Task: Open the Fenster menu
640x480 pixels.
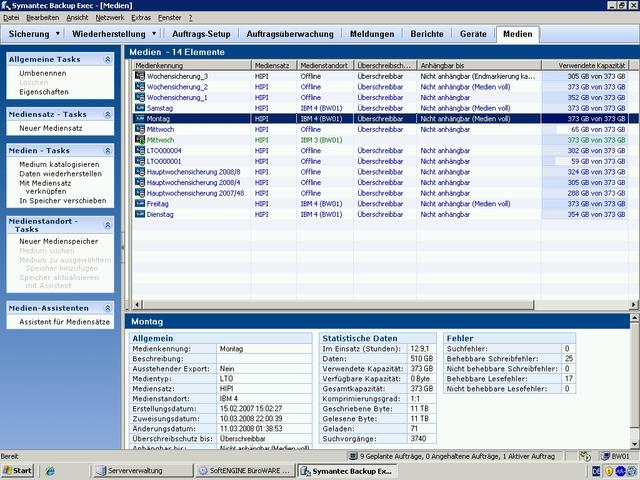Action: [x=169, y=18]
